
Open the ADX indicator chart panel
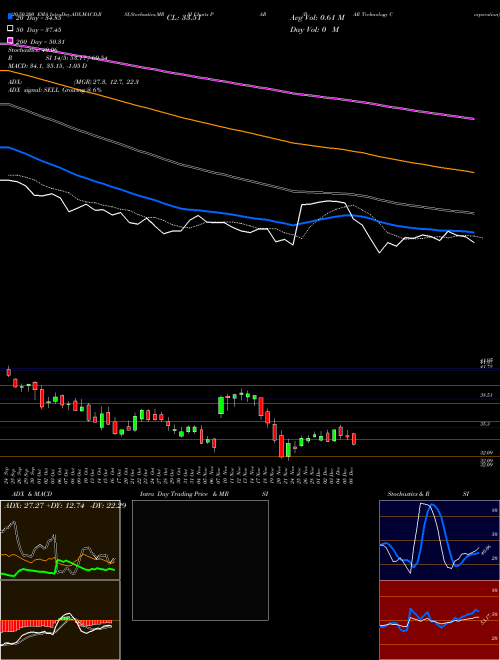(60, 540)
